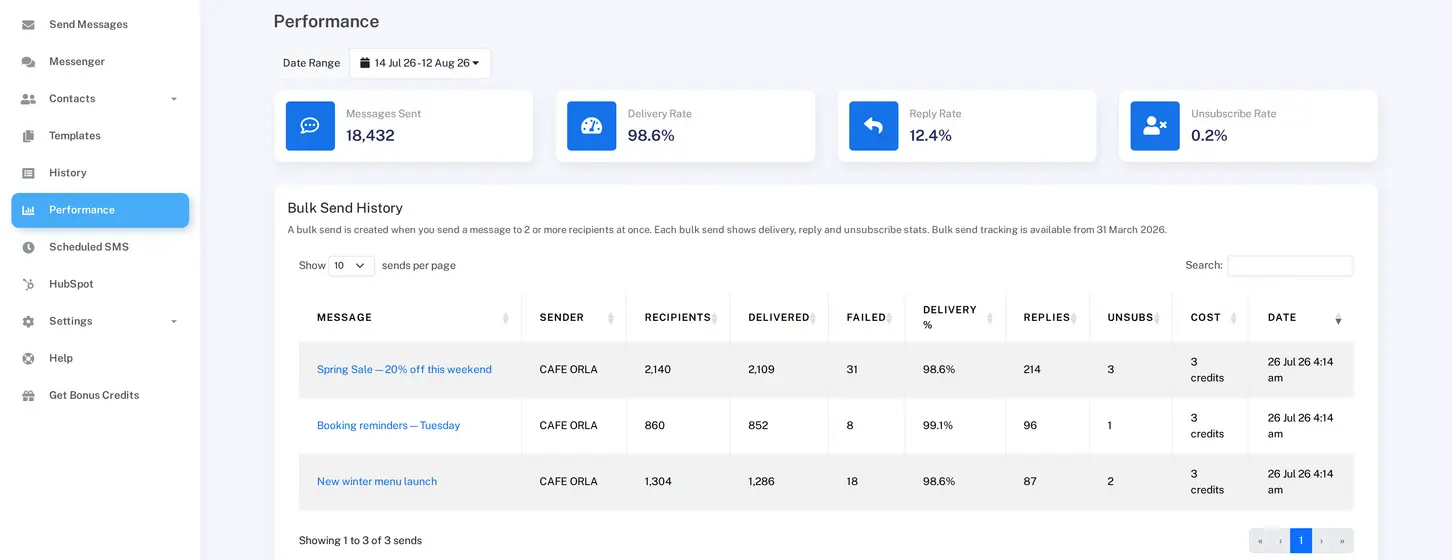Open Spring Sale 20% off message link
The height and width of the screenshot is (560, 1452).
(x=404, y=370)
